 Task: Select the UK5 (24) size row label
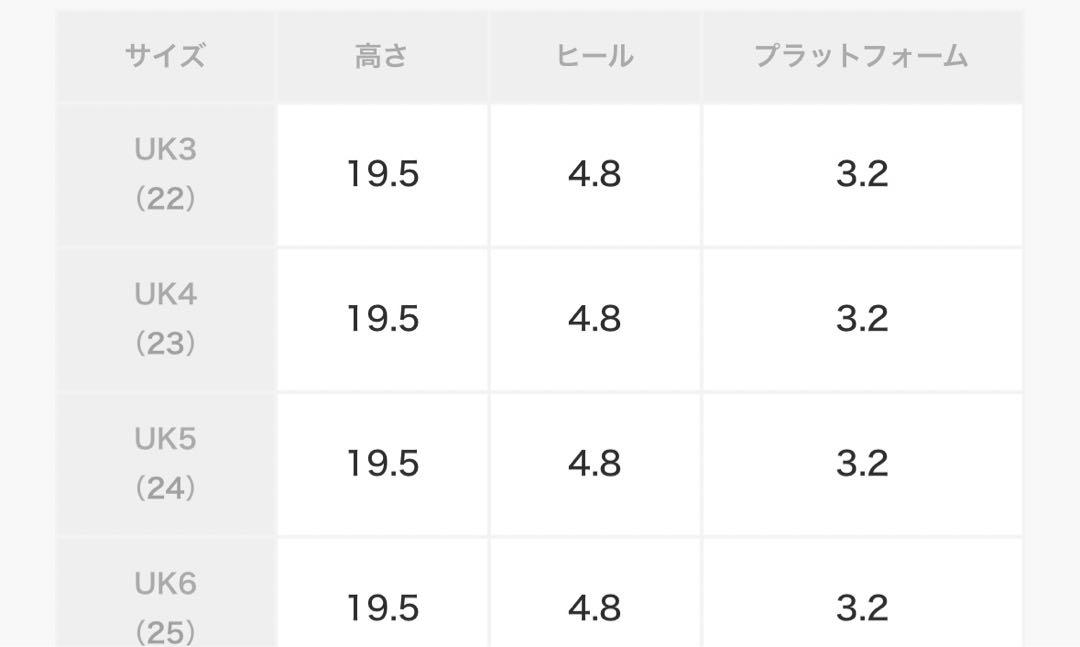click(165, 464)
